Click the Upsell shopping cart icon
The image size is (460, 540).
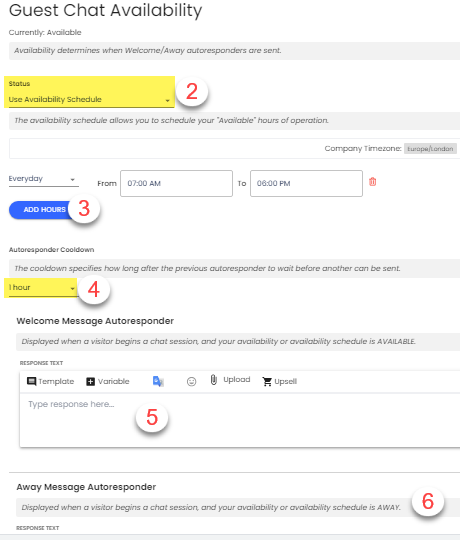[267, 382]
